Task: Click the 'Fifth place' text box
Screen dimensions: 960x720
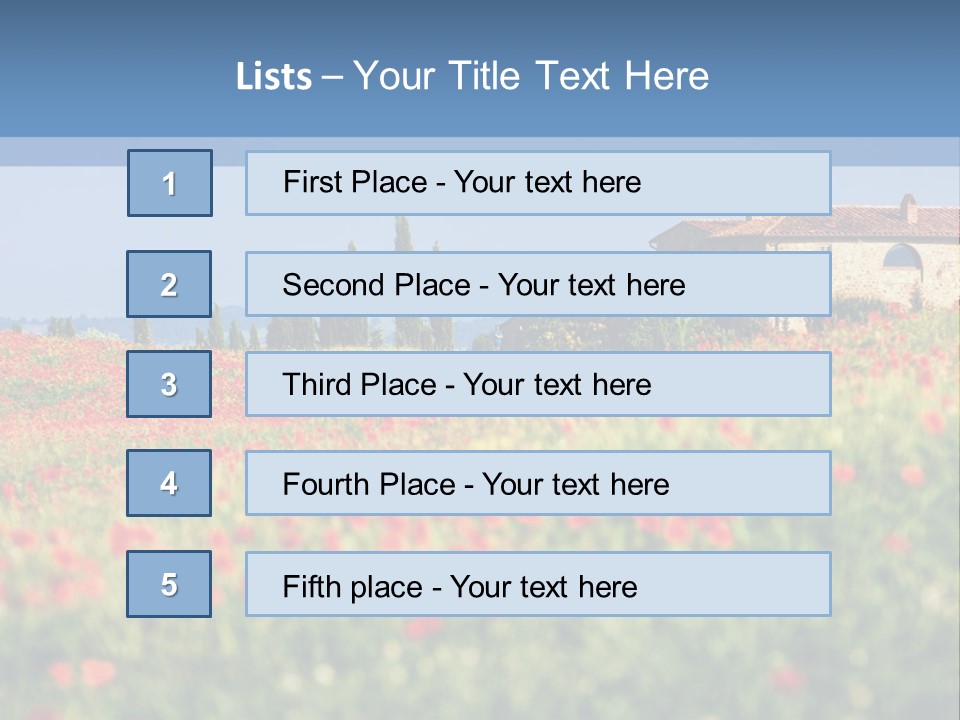Action: 538,584
